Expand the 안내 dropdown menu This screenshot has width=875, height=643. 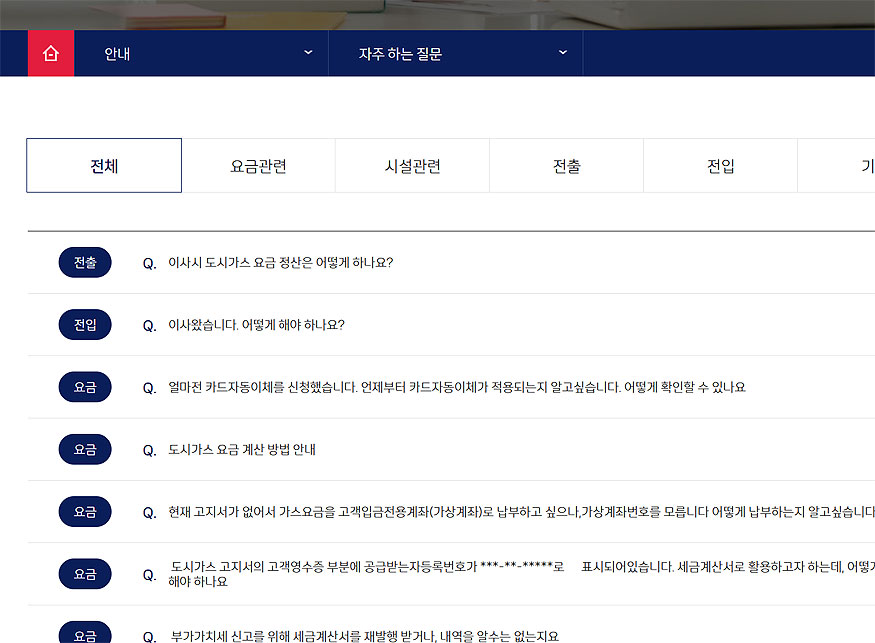tap(201, 54)
